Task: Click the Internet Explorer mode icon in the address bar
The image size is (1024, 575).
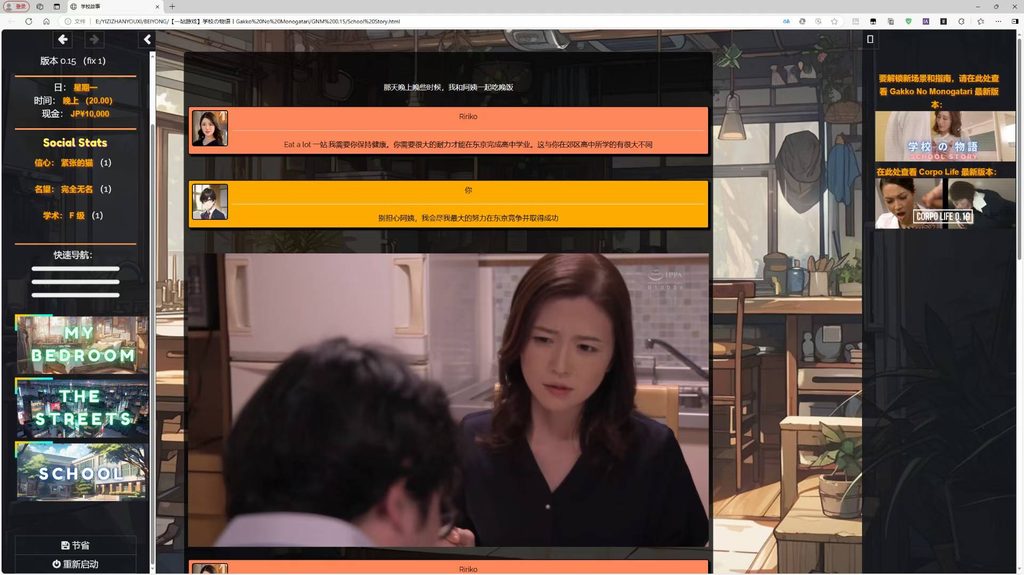Action: coord(802,21)
